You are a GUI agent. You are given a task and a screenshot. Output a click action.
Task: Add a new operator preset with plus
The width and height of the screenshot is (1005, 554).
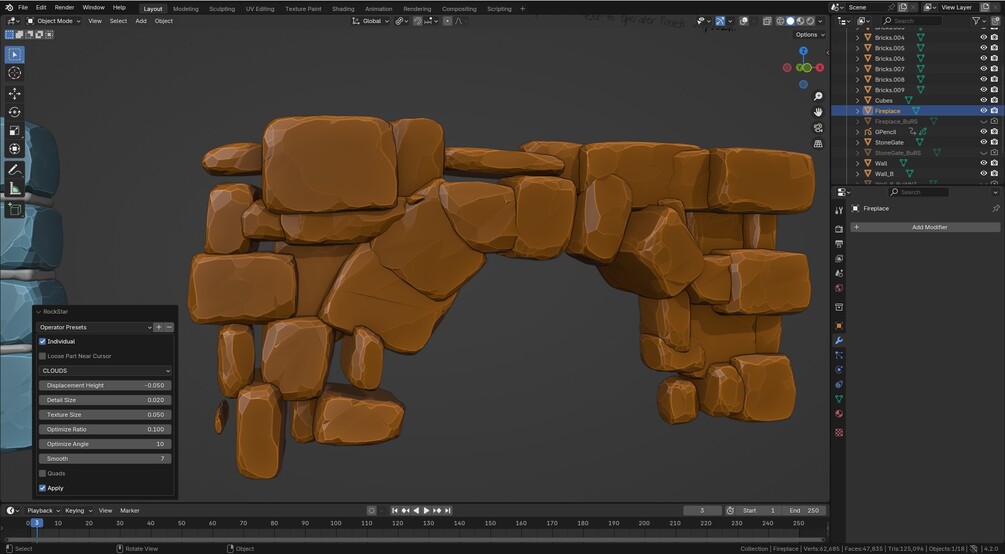159,327
